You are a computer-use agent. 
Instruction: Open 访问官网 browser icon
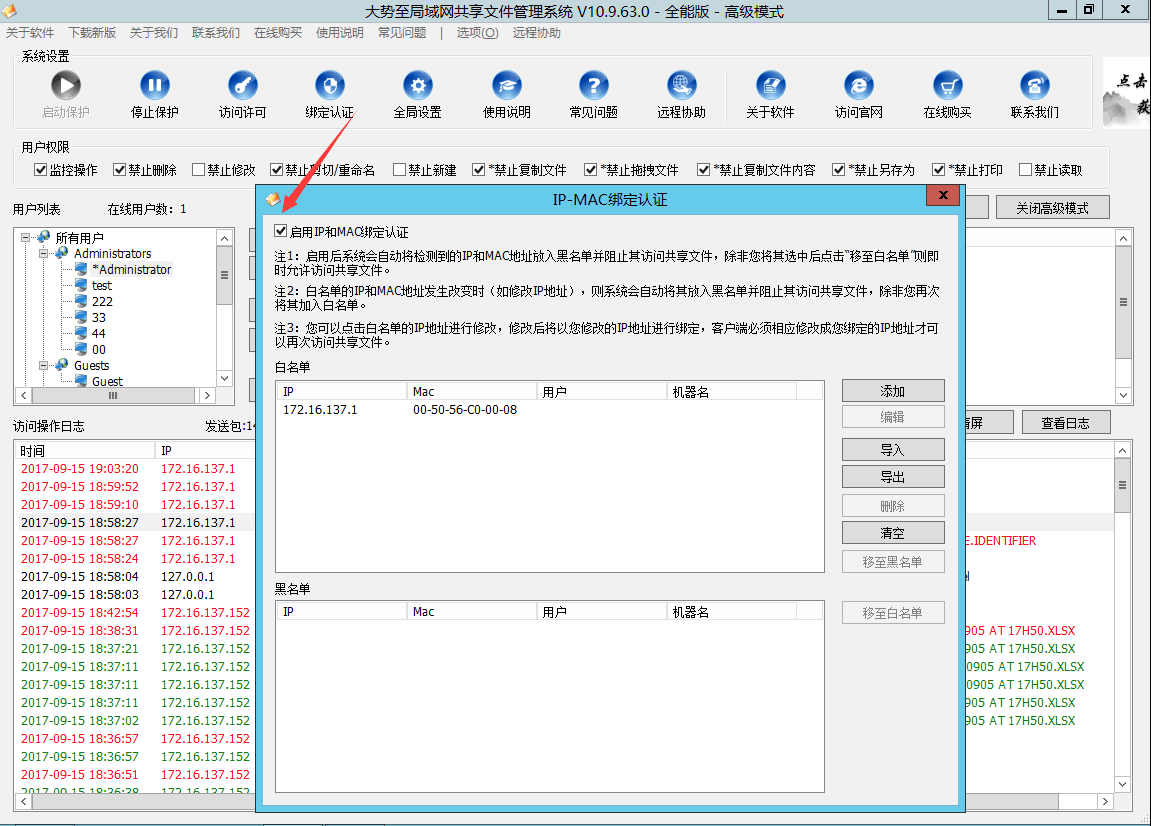(x=858, y=86)
